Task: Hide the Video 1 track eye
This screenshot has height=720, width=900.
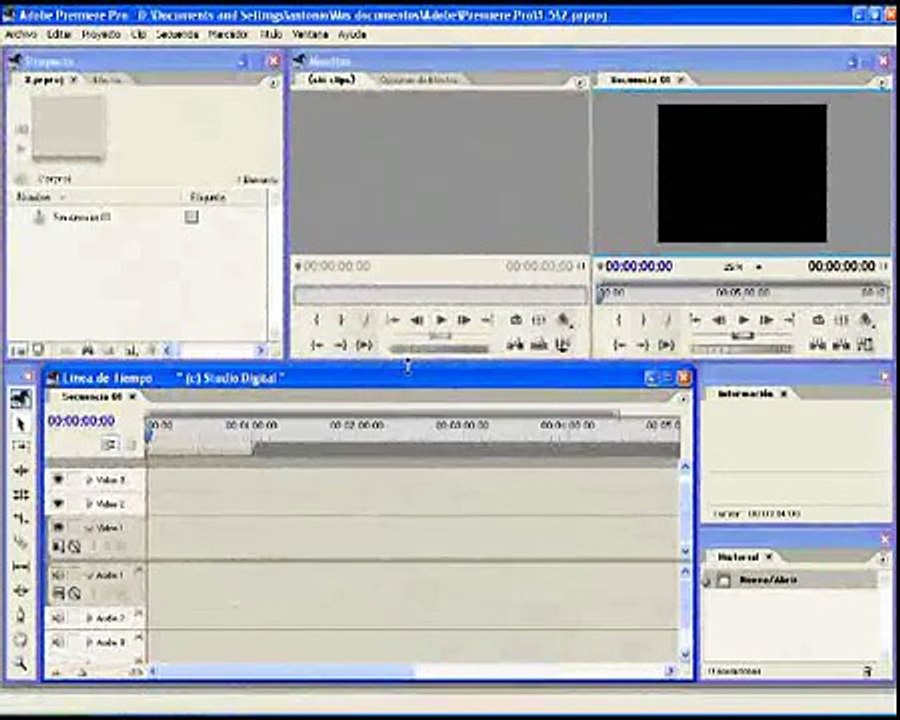Action: 57,527
